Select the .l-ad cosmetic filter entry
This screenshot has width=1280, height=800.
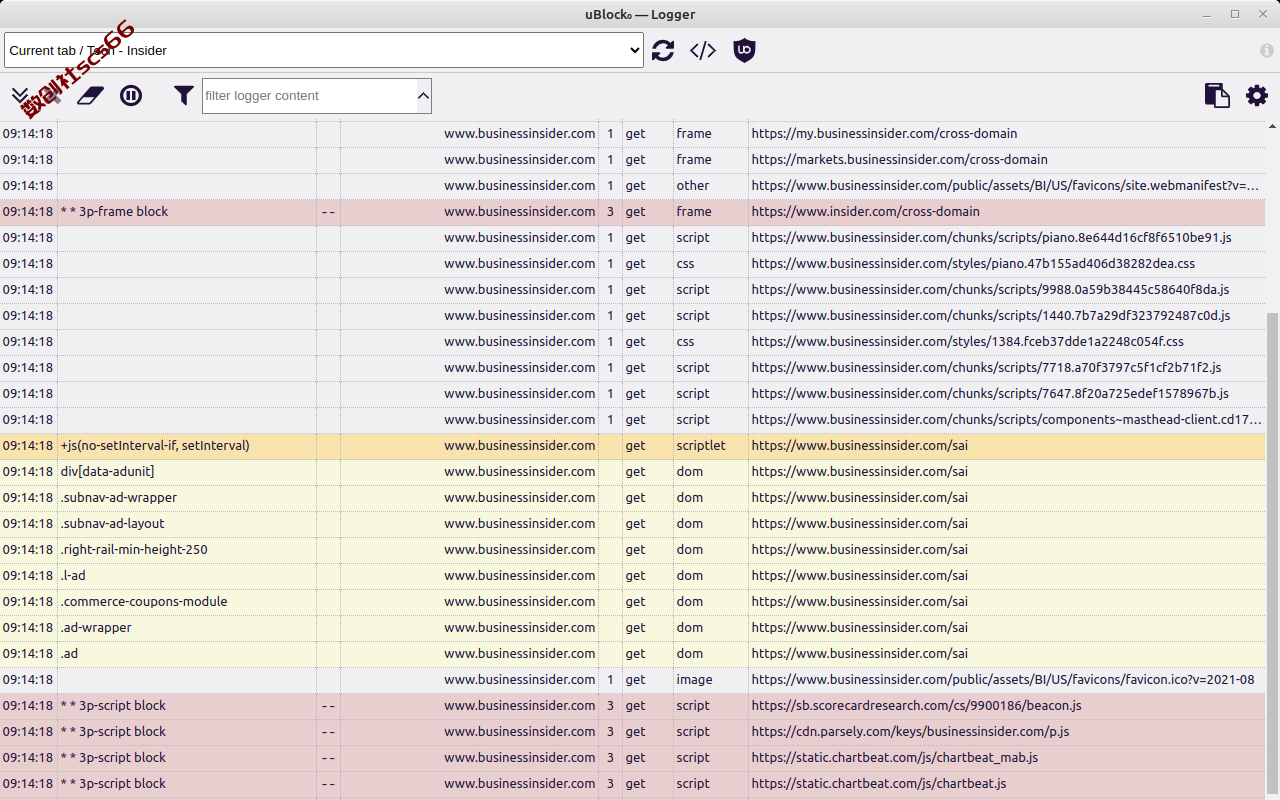pos(73,576)
